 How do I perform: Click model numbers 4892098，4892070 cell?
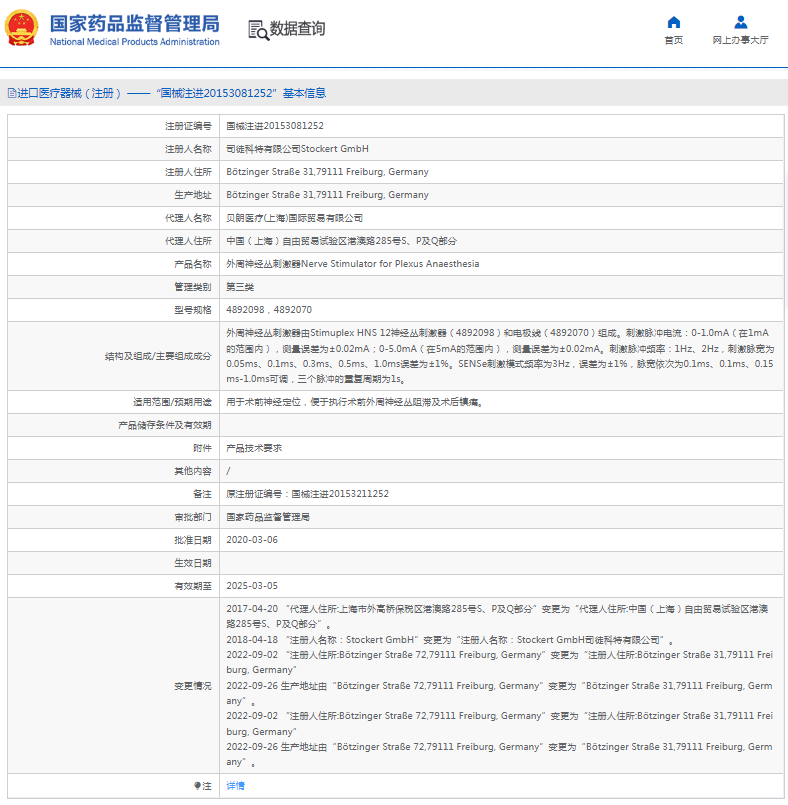268,310
